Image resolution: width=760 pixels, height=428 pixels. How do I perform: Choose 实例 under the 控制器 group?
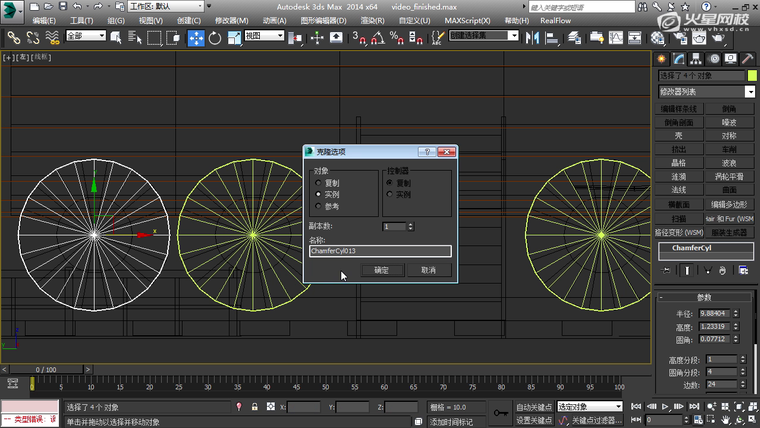[390, 194]
